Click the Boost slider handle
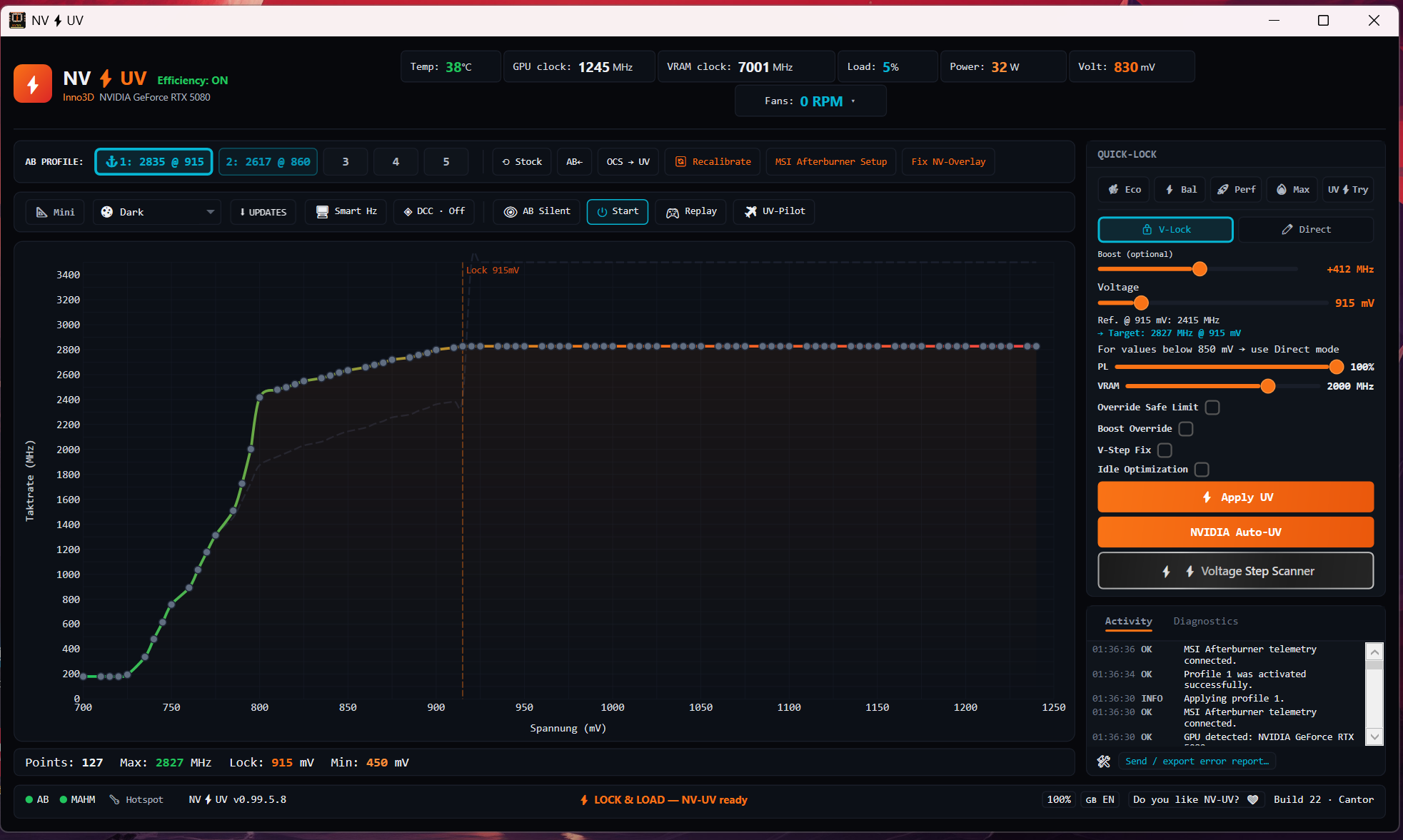The height and width of the screenshot is (840, 1403). pos(1200,269)
